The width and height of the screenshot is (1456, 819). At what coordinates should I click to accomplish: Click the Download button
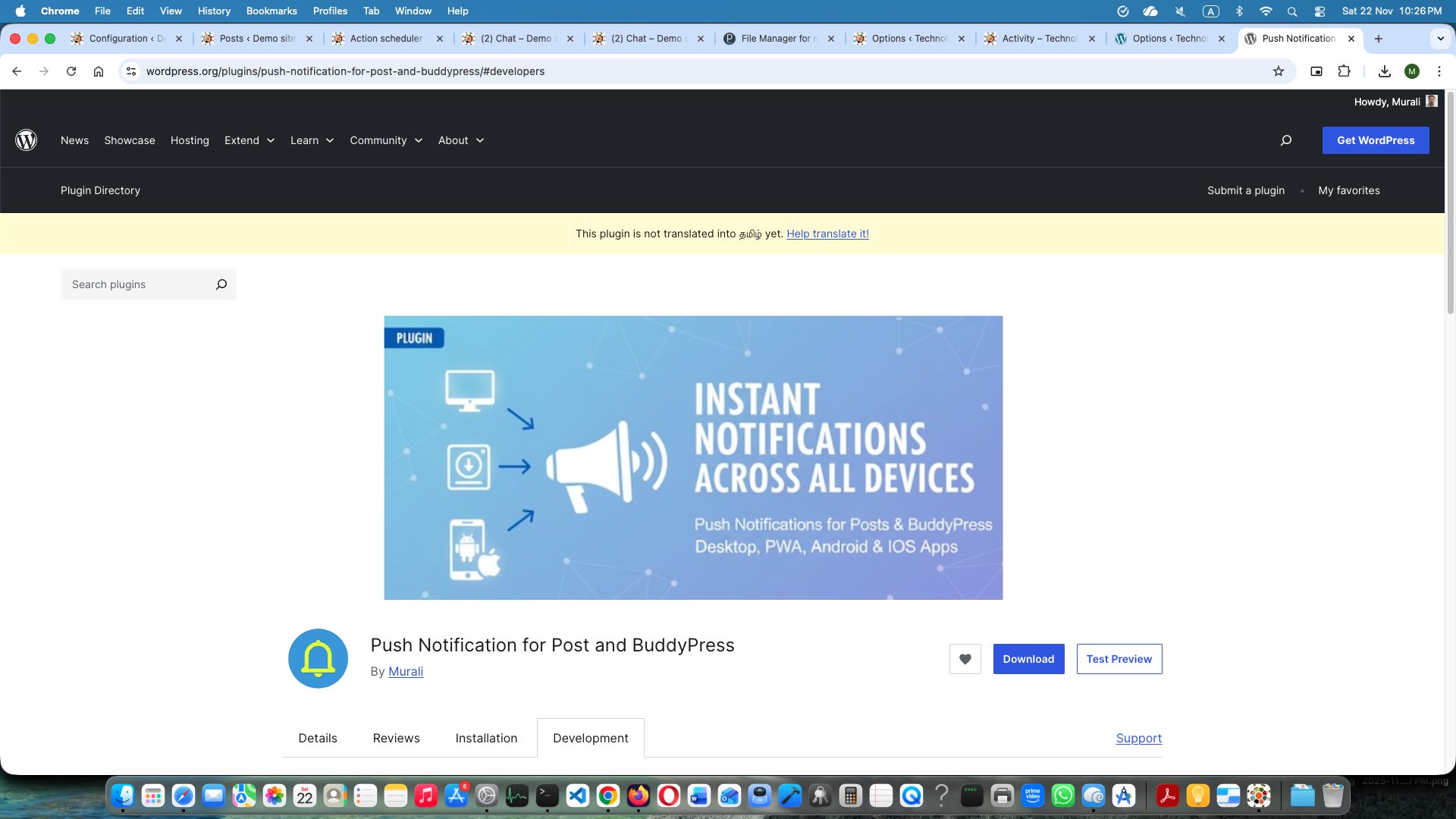coord(1028,659)
